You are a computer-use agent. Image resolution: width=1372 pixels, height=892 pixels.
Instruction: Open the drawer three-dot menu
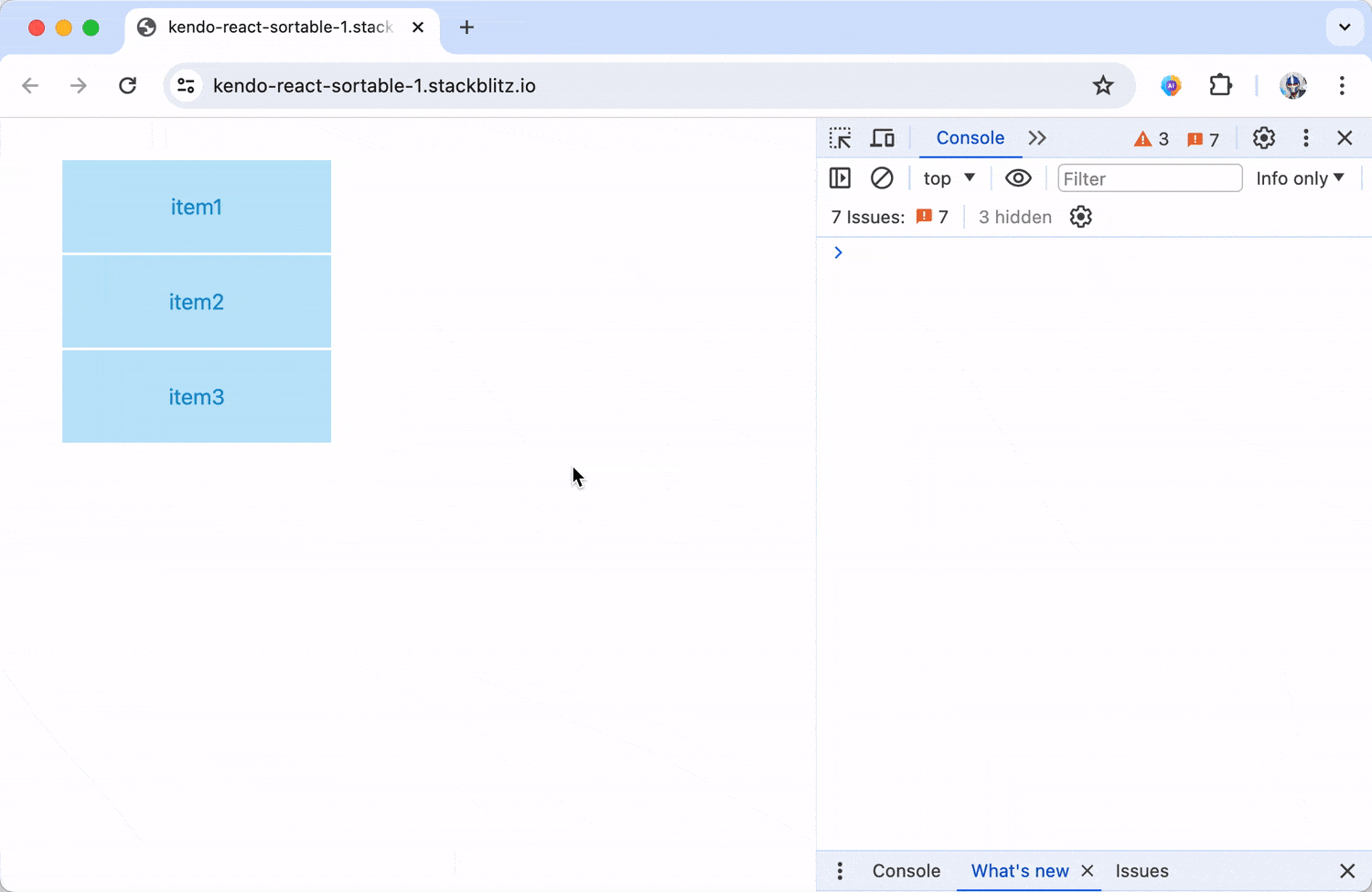[840, 871]
